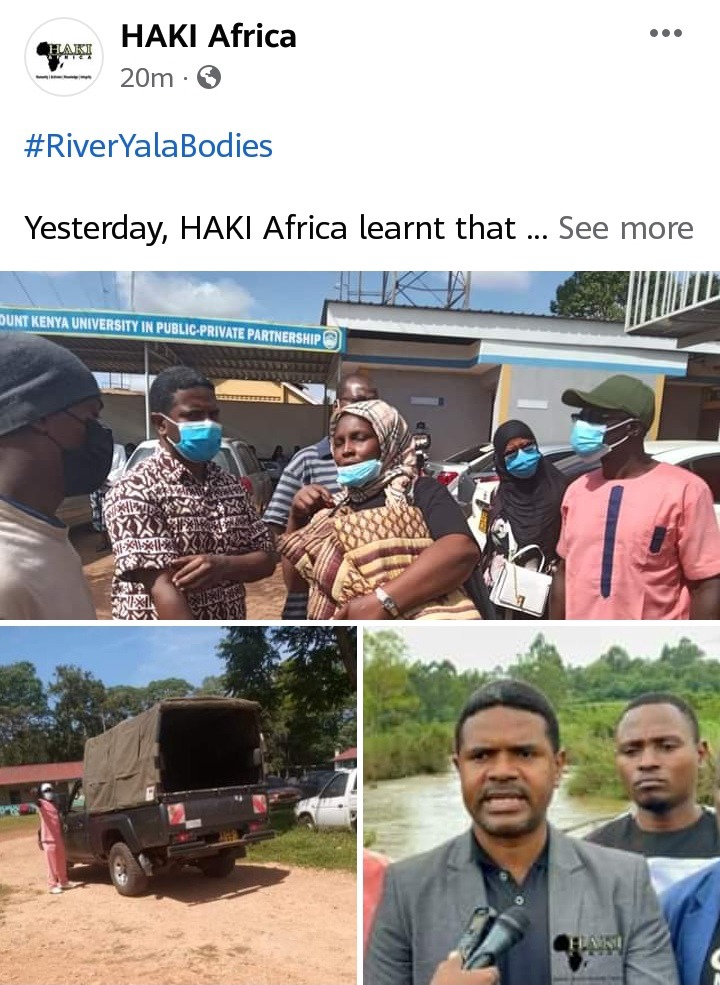Open the top group photo with masks
Screen dimensions: 720x985
(360, 445)
